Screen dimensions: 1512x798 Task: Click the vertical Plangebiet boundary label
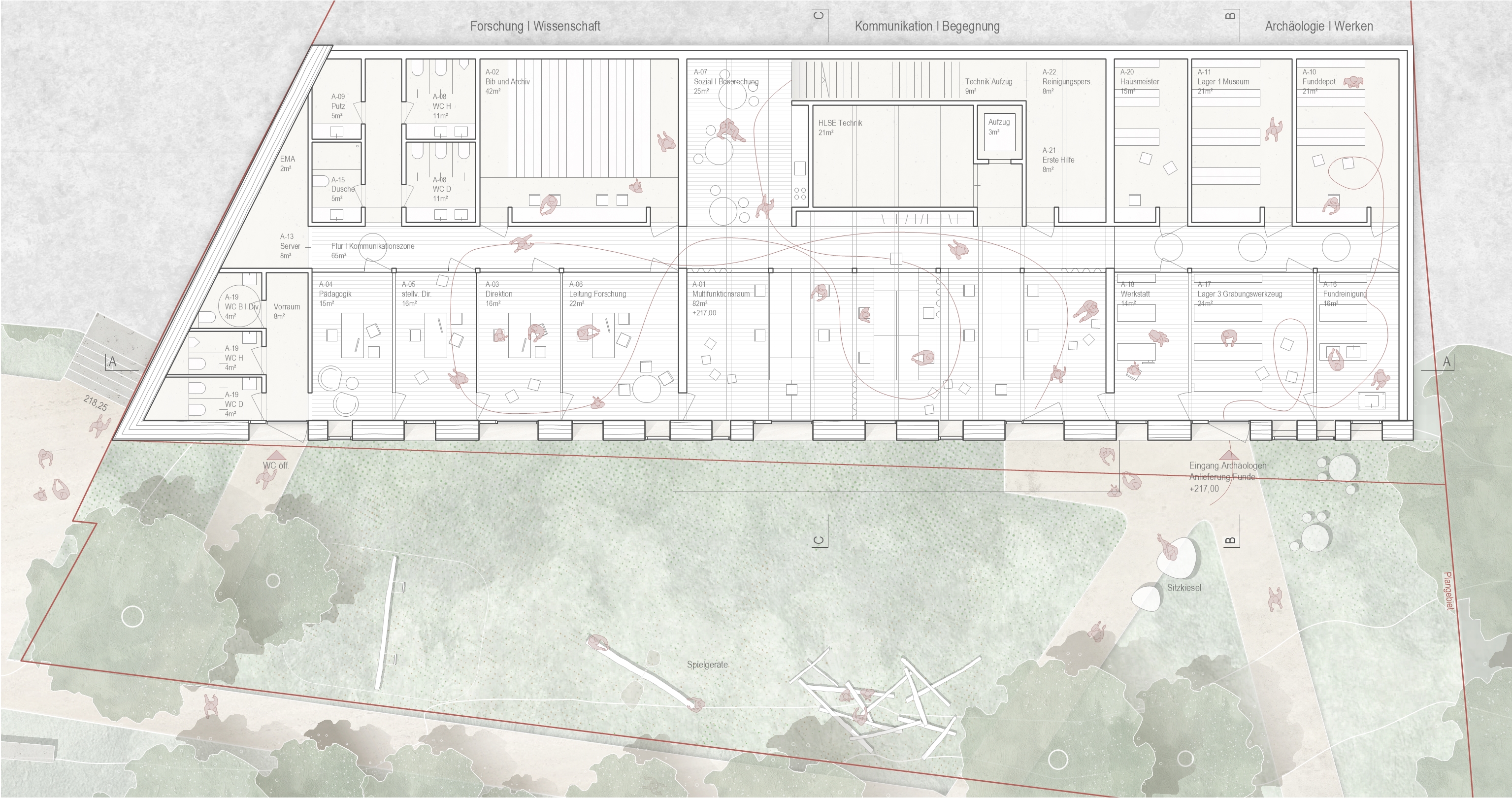tap(1447, 592)
